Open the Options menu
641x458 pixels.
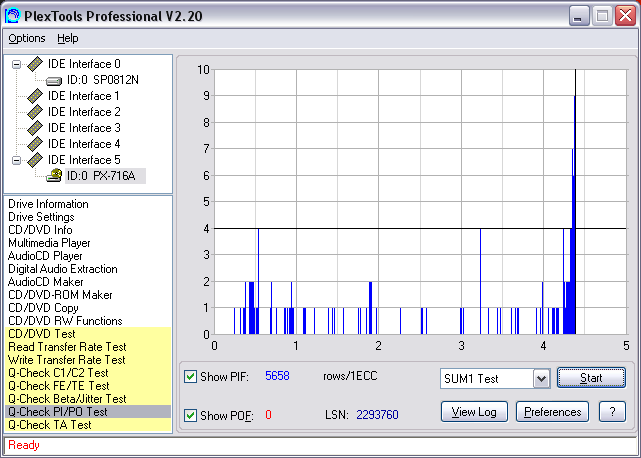point(27,38)
